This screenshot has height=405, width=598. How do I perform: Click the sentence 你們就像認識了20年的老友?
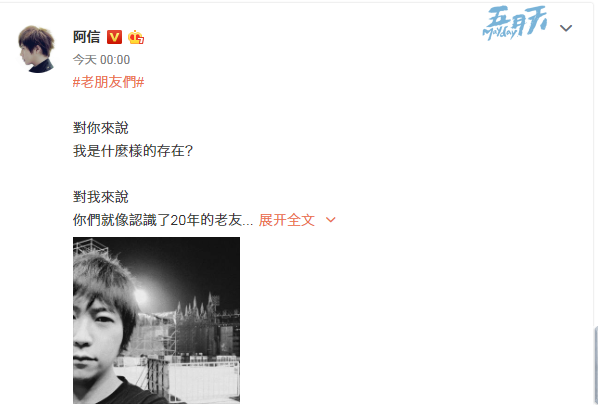pos(163,220)
